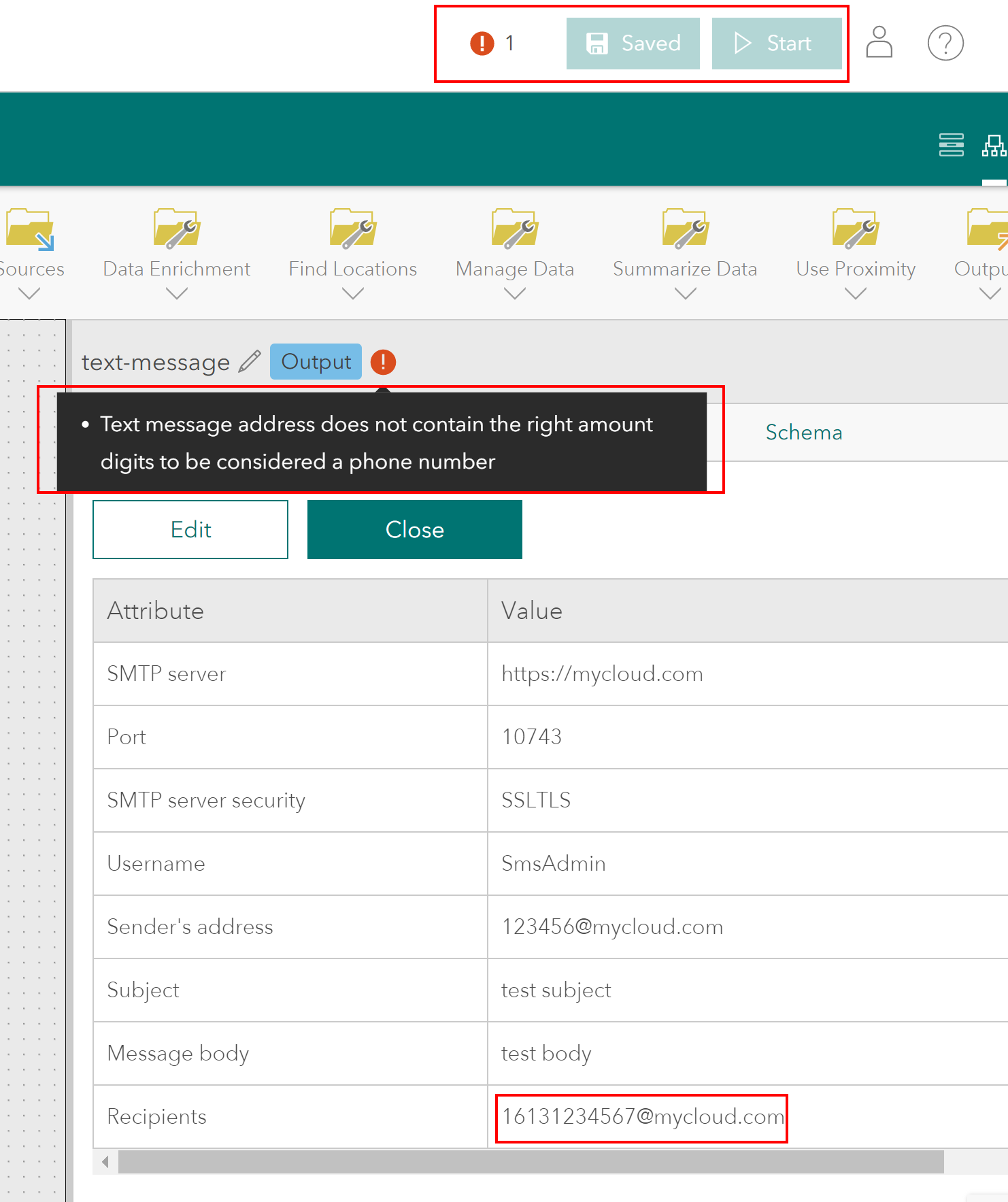Click the Start button
This screenshot has height=1202, width=1008.
(777, 44)
